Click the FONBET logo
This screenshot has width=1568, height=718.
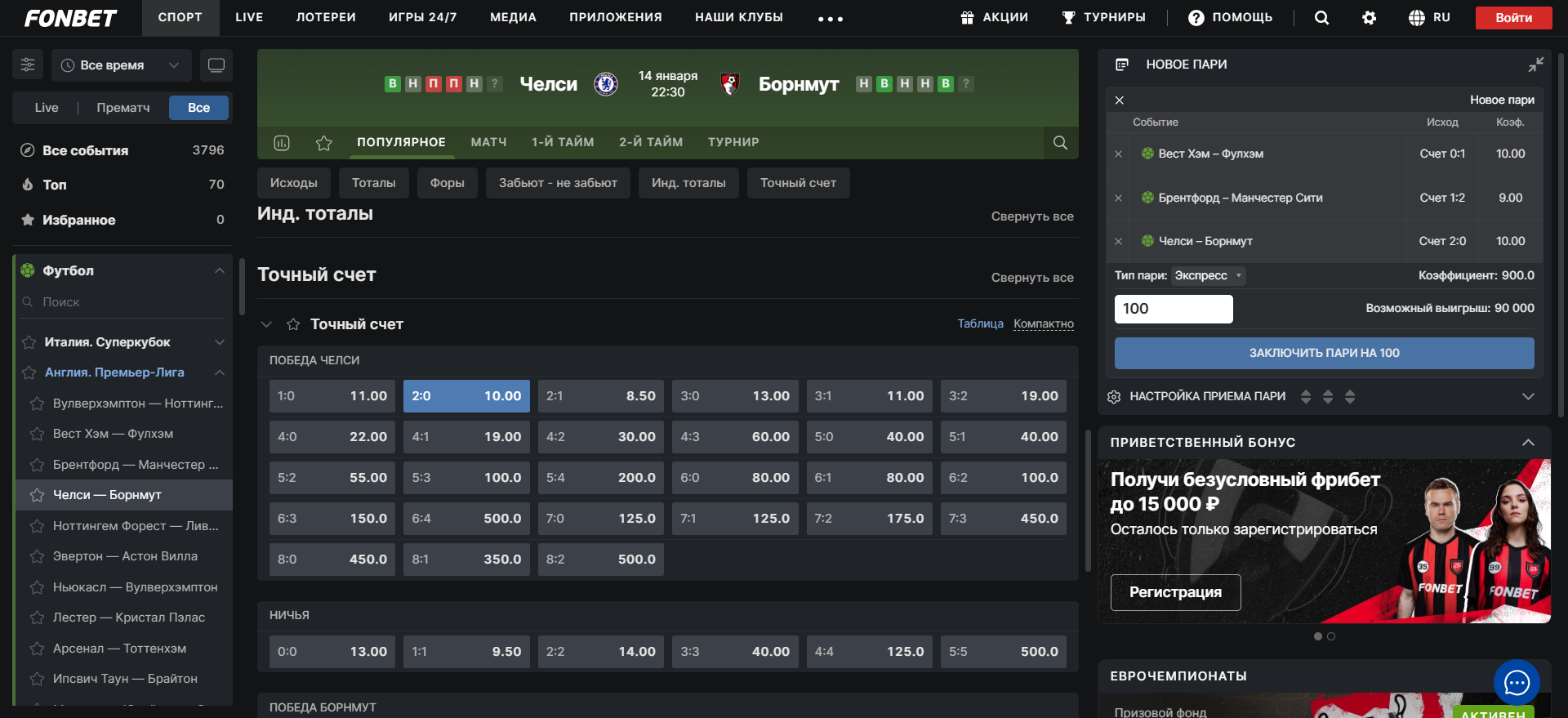point(70,18)
